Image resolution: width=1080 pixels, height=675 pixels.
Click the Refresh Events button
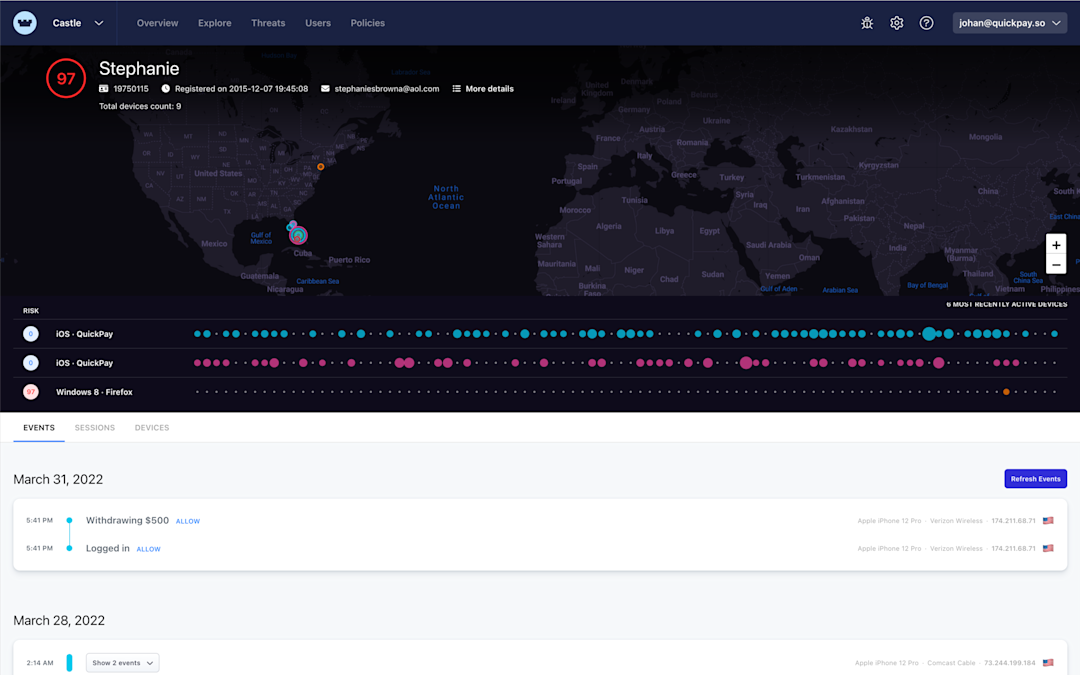pyautogui.click(x=1035, y=479)
